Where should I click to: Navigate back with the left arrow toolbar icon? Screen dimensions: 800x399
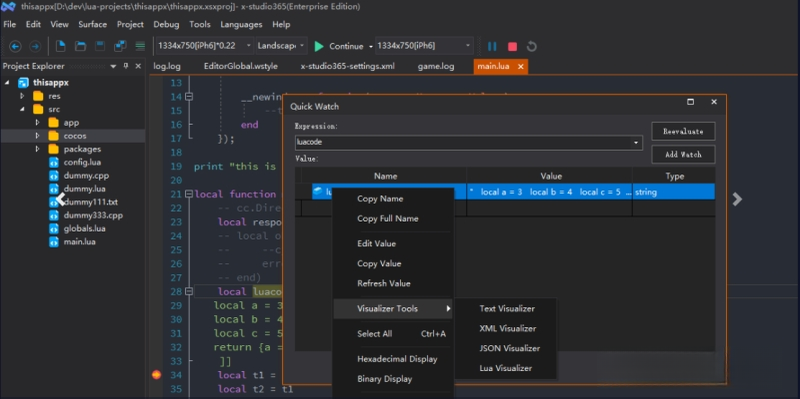(15, 46)
